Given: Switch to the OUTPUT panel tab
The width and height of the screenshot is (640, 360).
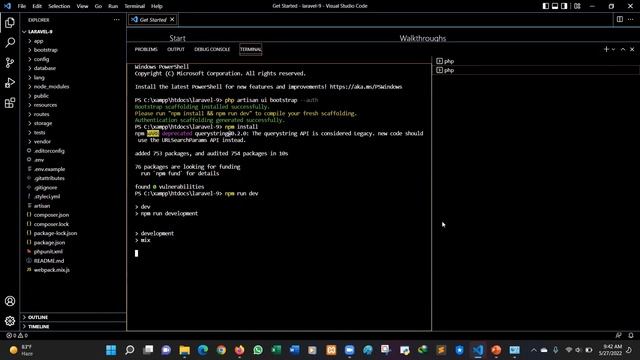Looking at the screenshot, I should click(176, 49).
